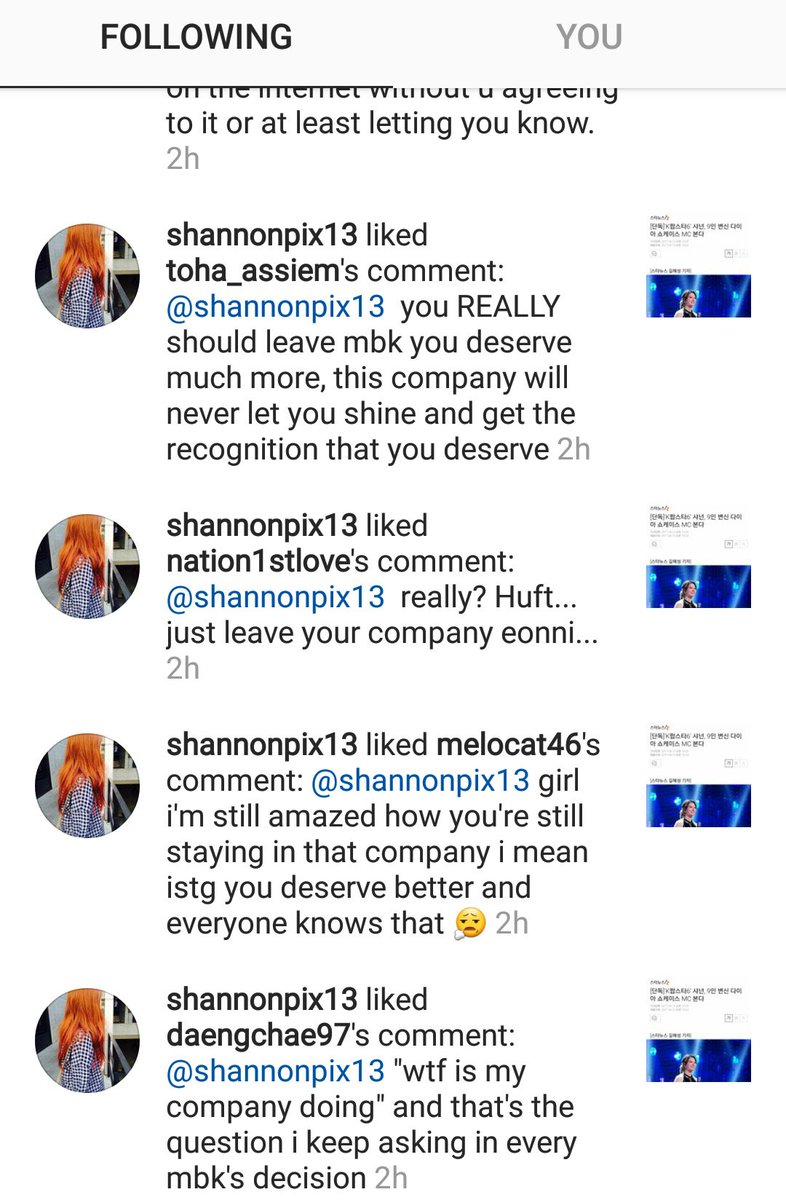786x1200 pixels.
Task: Open nation1stlove's profile link
Action: [x=257, y=561]
